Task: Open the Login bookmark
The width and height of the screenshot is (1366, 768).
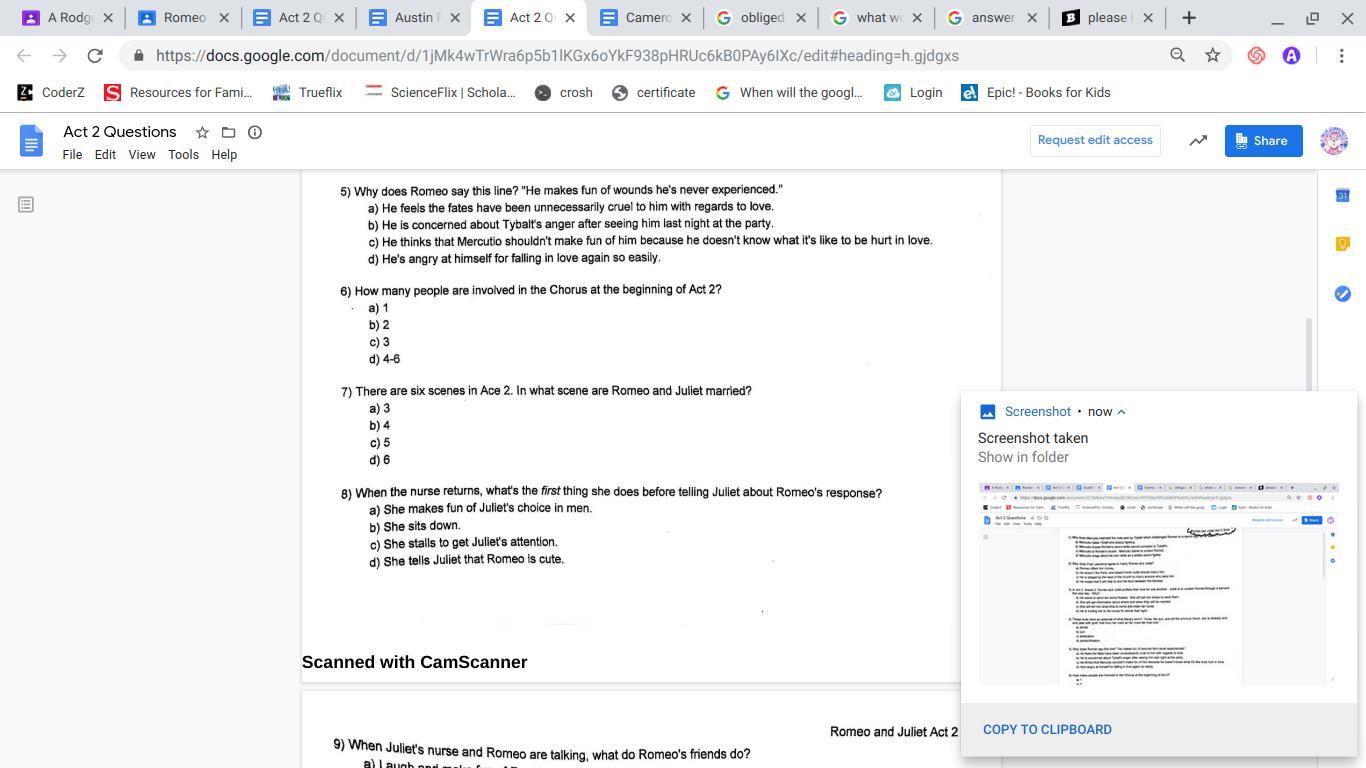Action: click(913, 93)
